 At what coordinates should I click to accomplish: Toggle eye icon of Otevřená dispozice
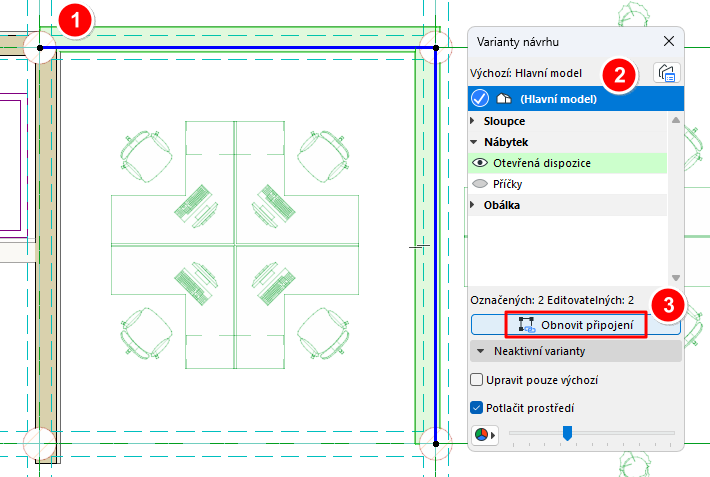point(480,163)
